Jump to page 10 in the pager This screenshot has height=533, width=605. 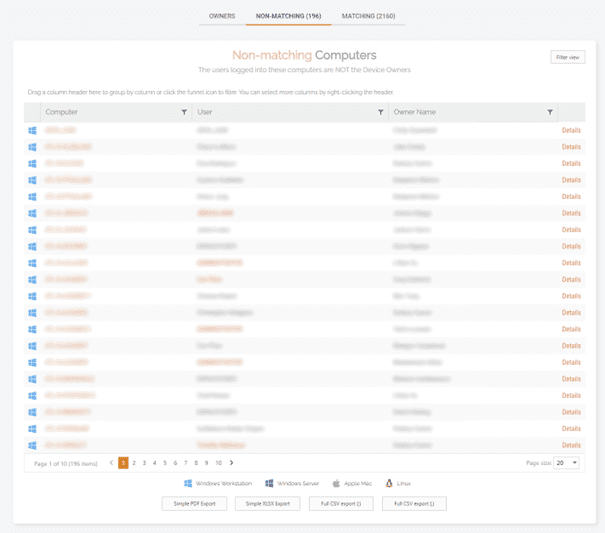(218, 463)
